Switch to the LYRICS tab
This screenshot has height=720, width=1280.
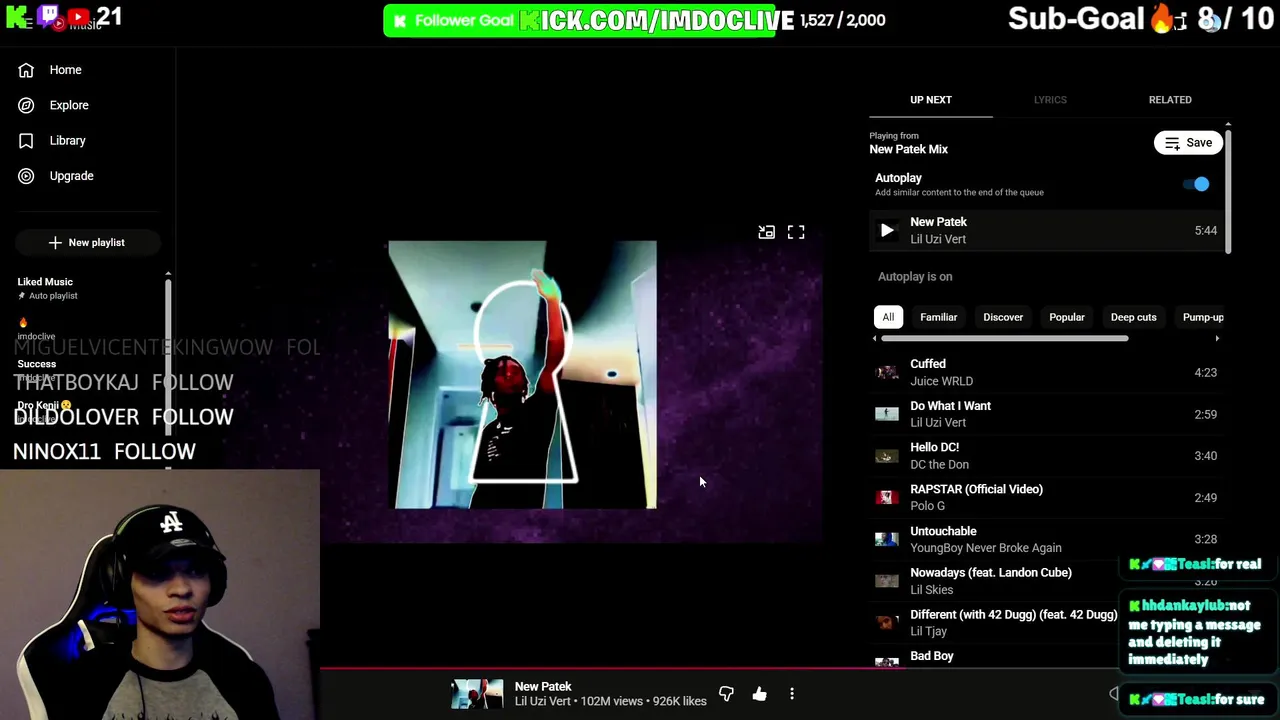[1050, 100]
